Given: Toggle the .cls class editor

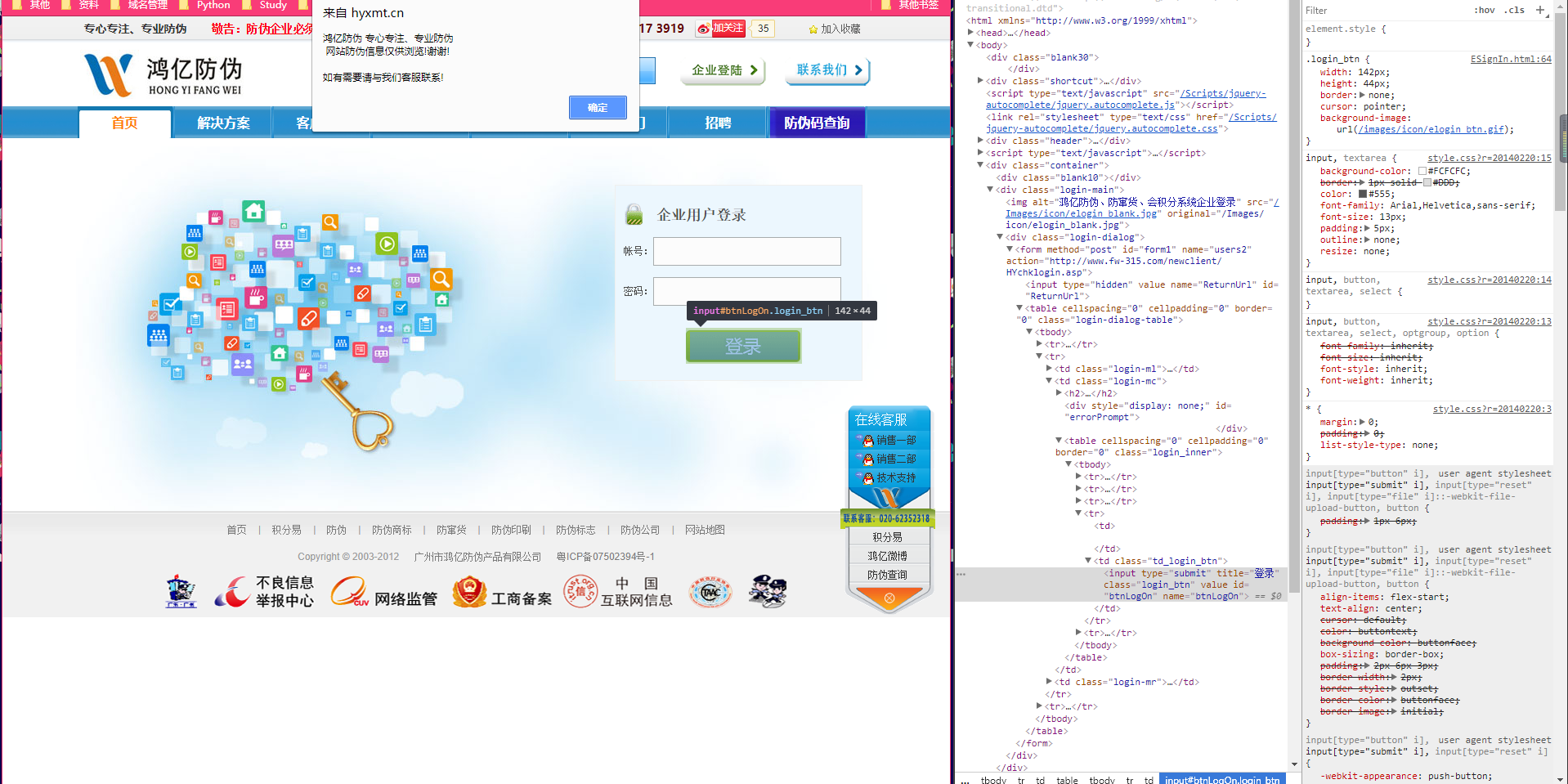Looking at the screenshot, I should [1515, 10].
